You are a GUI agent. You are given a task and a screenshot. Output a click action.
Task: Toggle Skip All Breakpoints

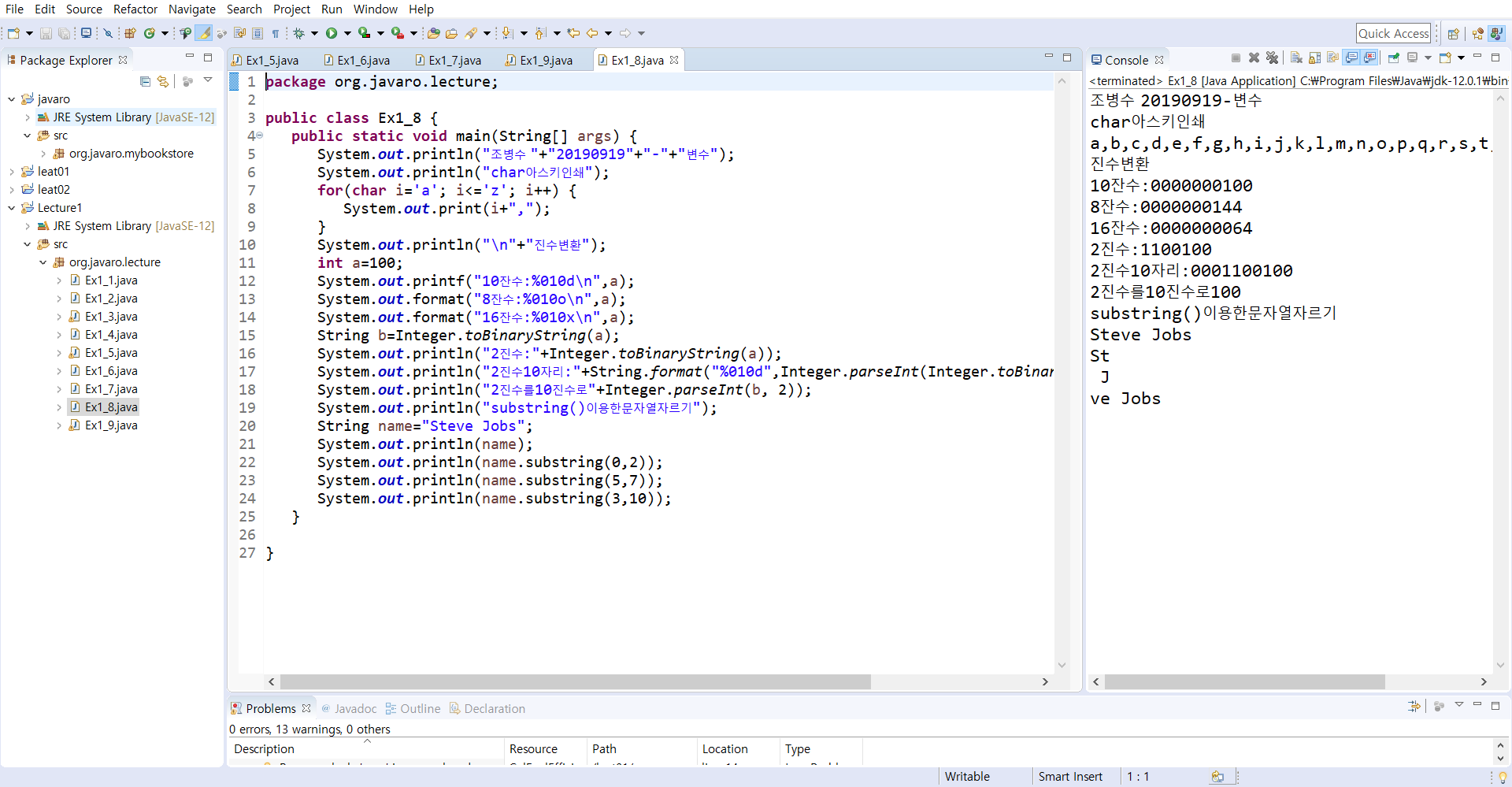coord(108,33)
